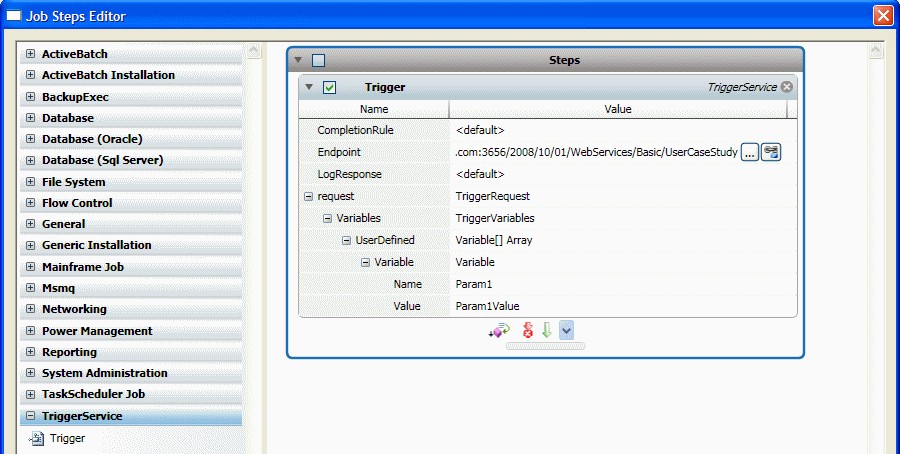Expand the TaskScheduler Job category
Viewport: 900px width, 454px height.
point(30,394)
